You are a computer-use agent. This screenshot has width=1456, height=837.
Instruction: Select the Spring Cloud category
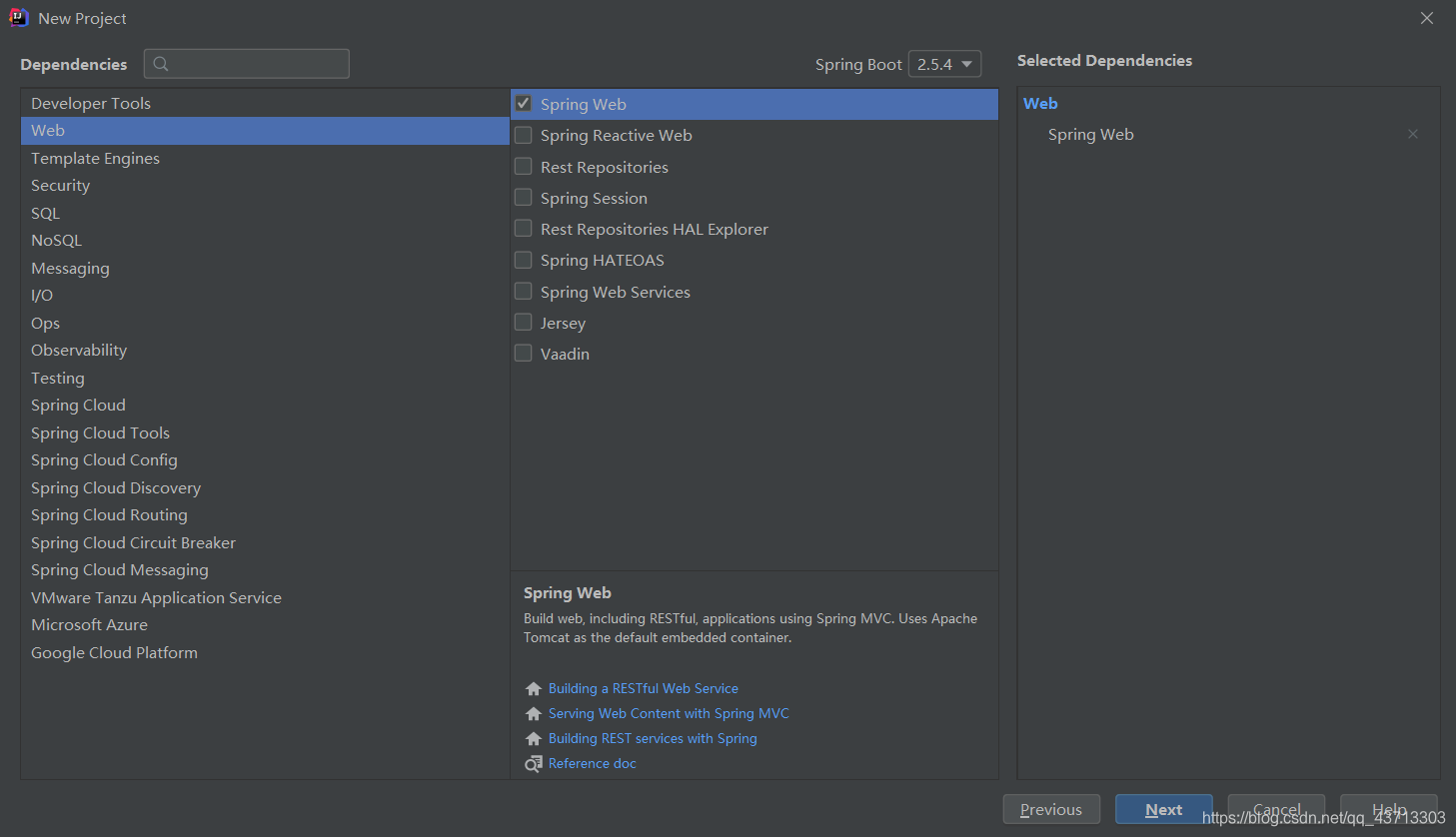pos(265,406)
